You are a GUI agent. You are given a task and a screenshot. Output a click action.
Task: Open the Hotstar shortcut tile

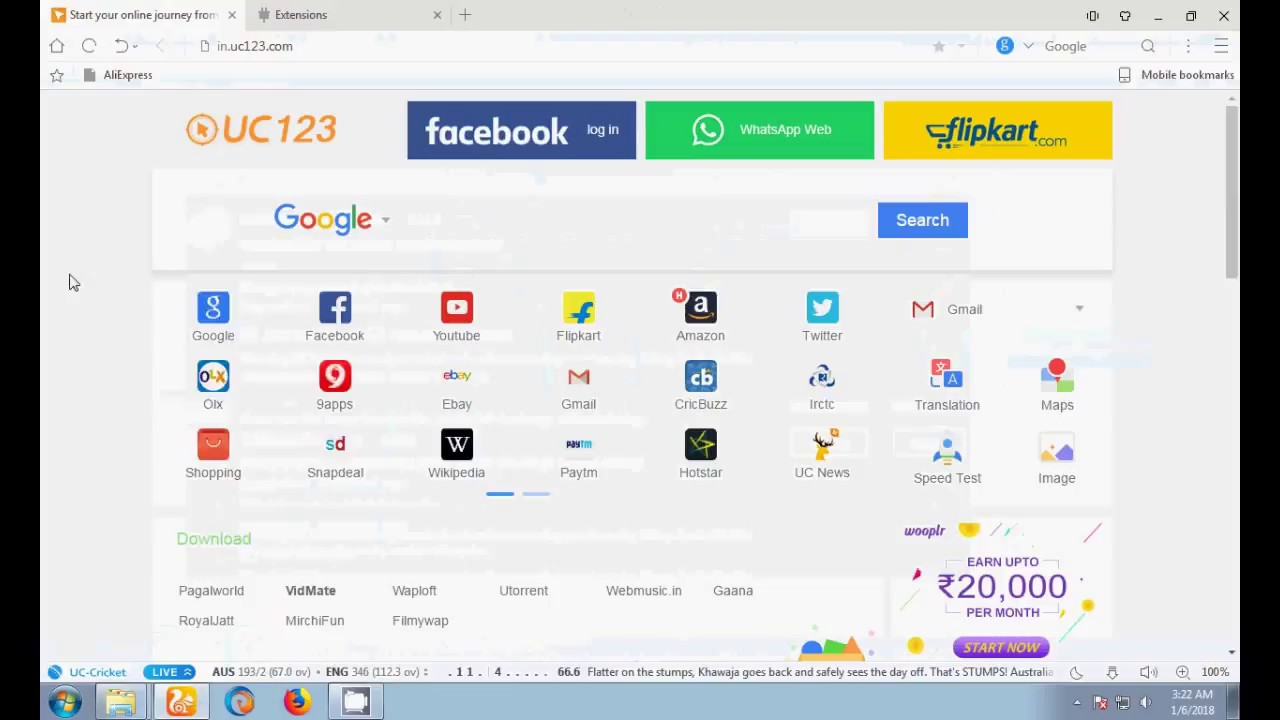coord(700,454)
